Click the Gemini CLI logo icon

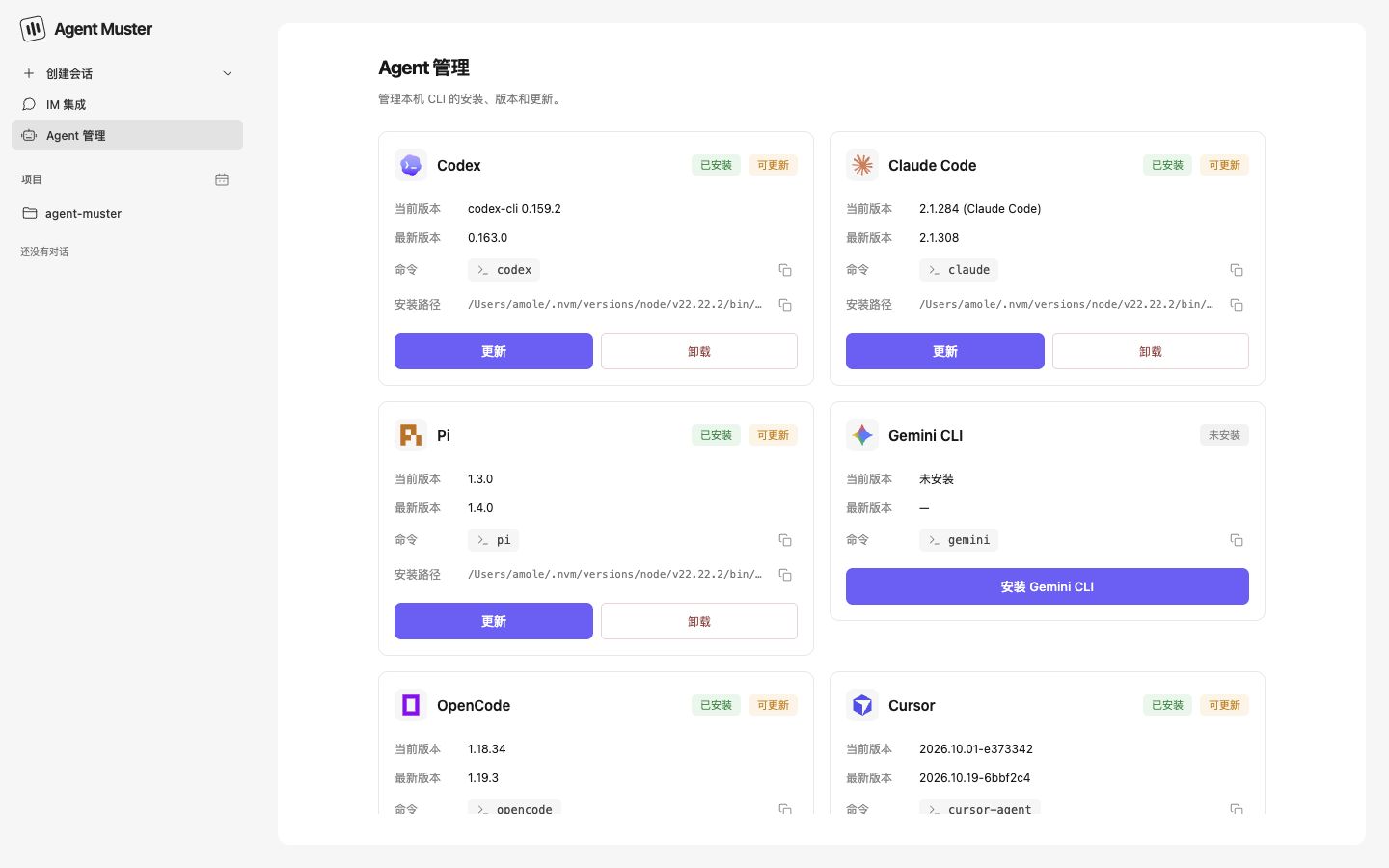pos(862,435)
